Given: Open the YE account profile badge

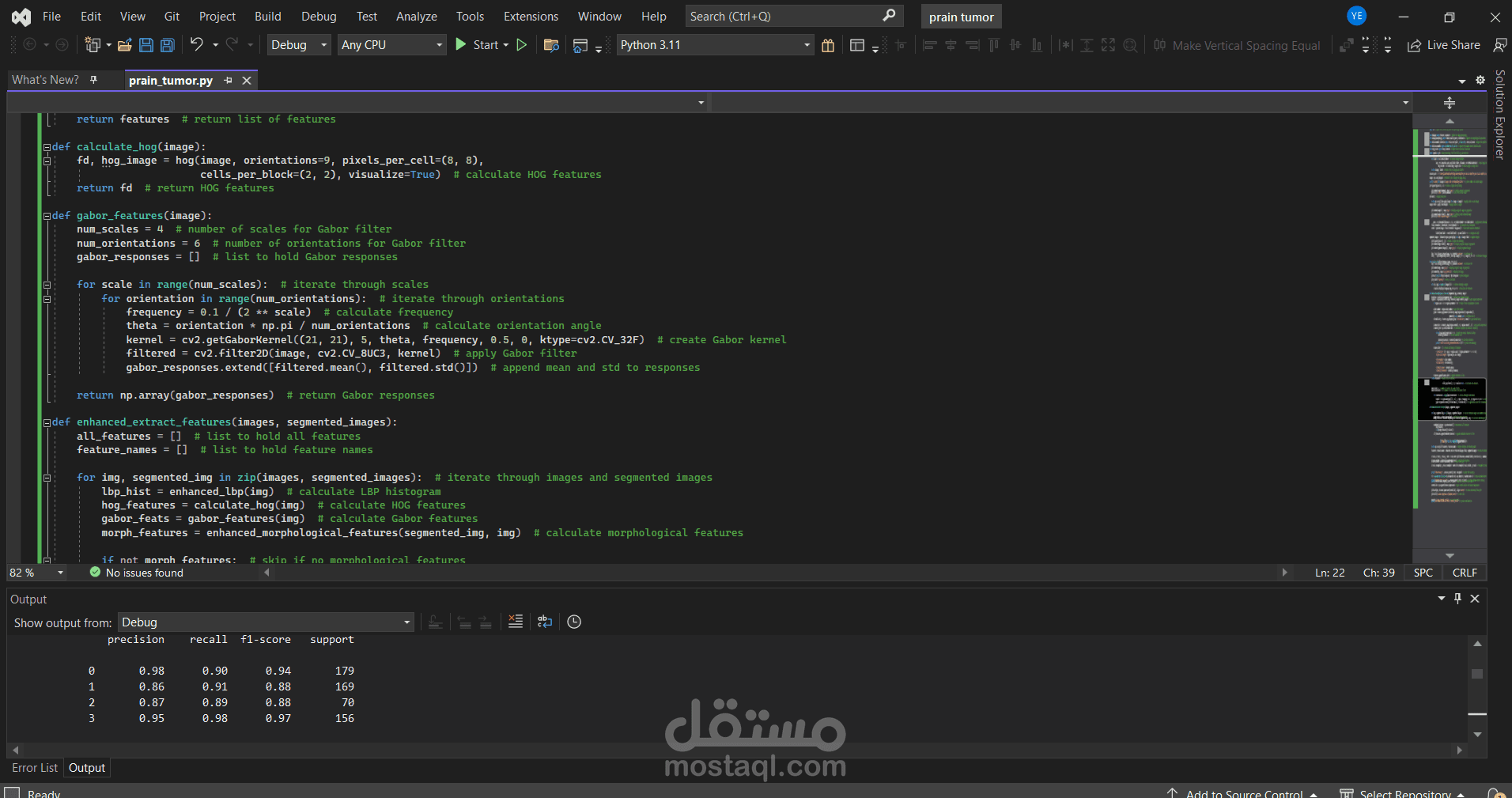Looking at the screenshot, I should coord(1357,16).
